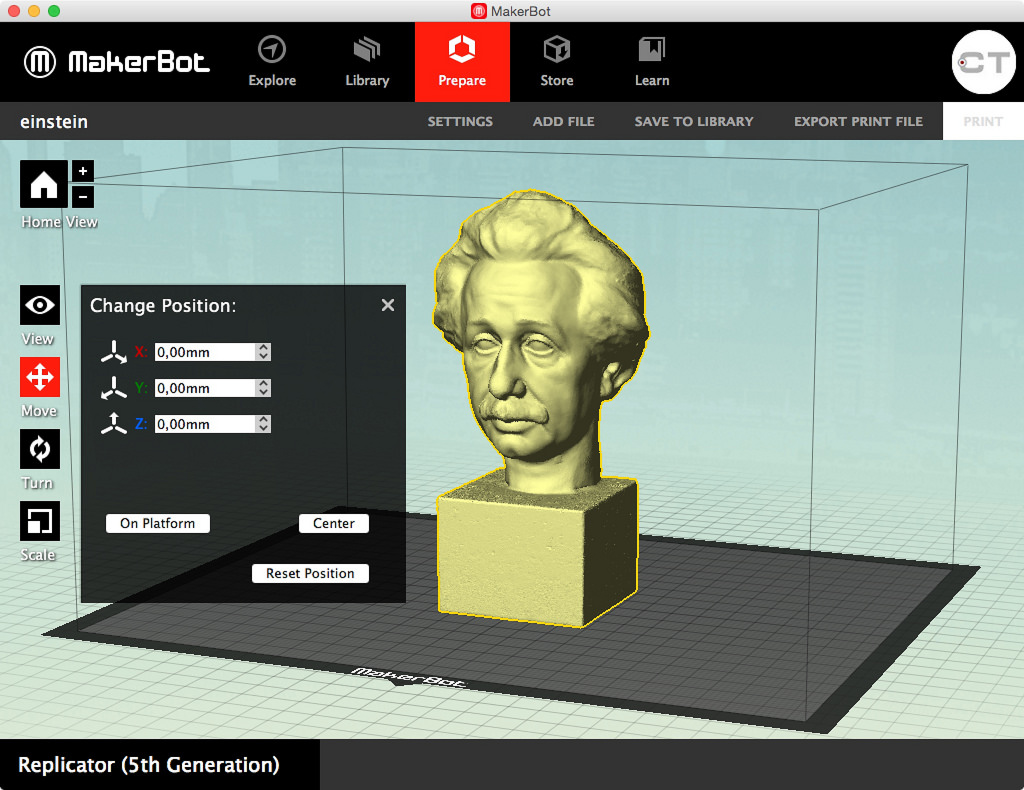Click the MakerBot logo in header
The width and height of the screenshot is (1024, 790).
click(117, 62)
